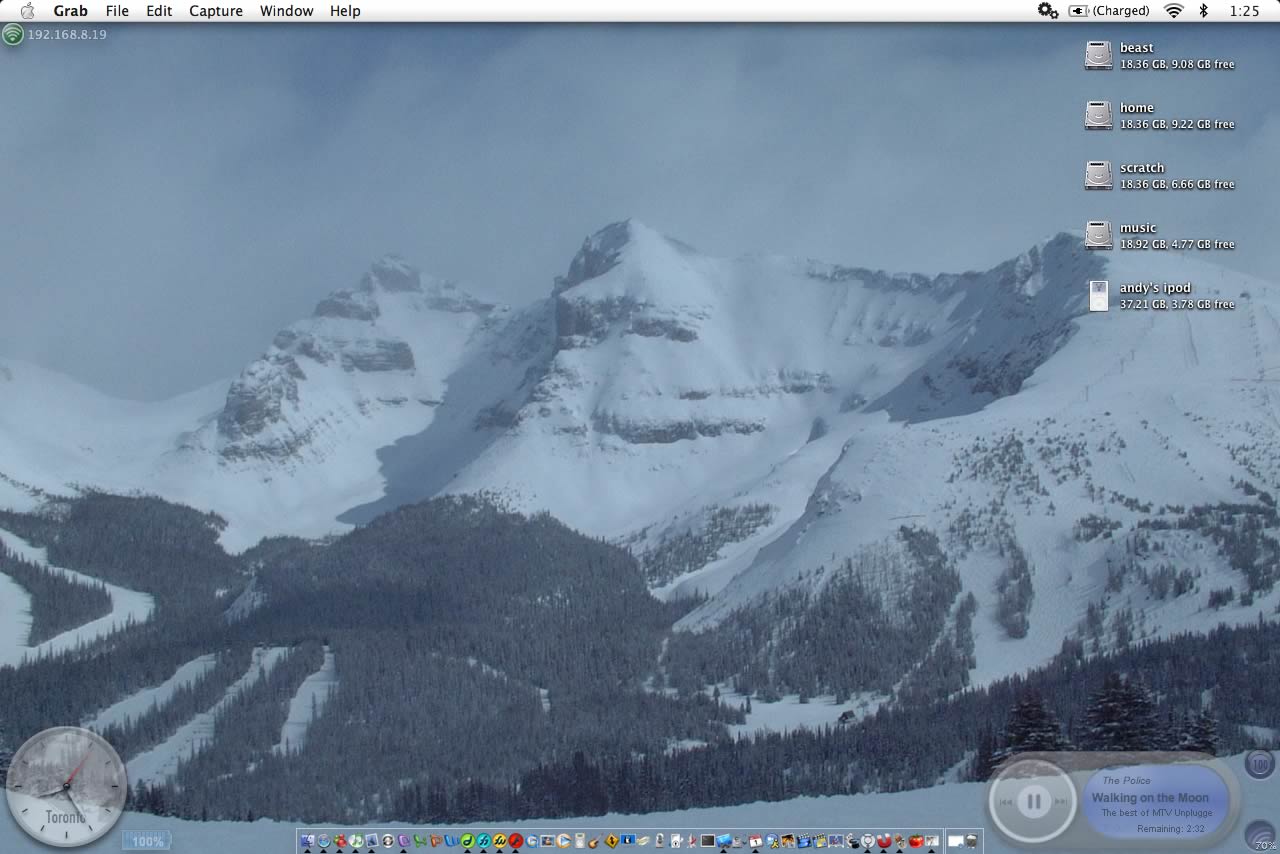The width and height of the screenshot is (1280, 854).
Task: Click the 1:25 menu bar clock
Action: [1244, 11]
